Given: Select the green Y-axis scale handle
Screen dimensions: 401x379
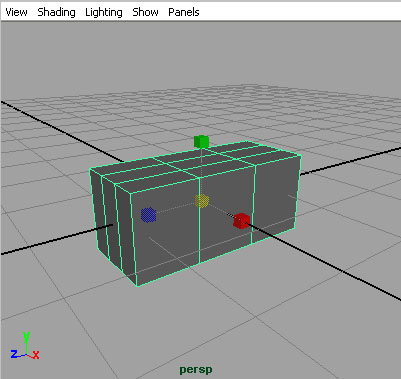Looking at the screenshot, I should coord(201,141).
